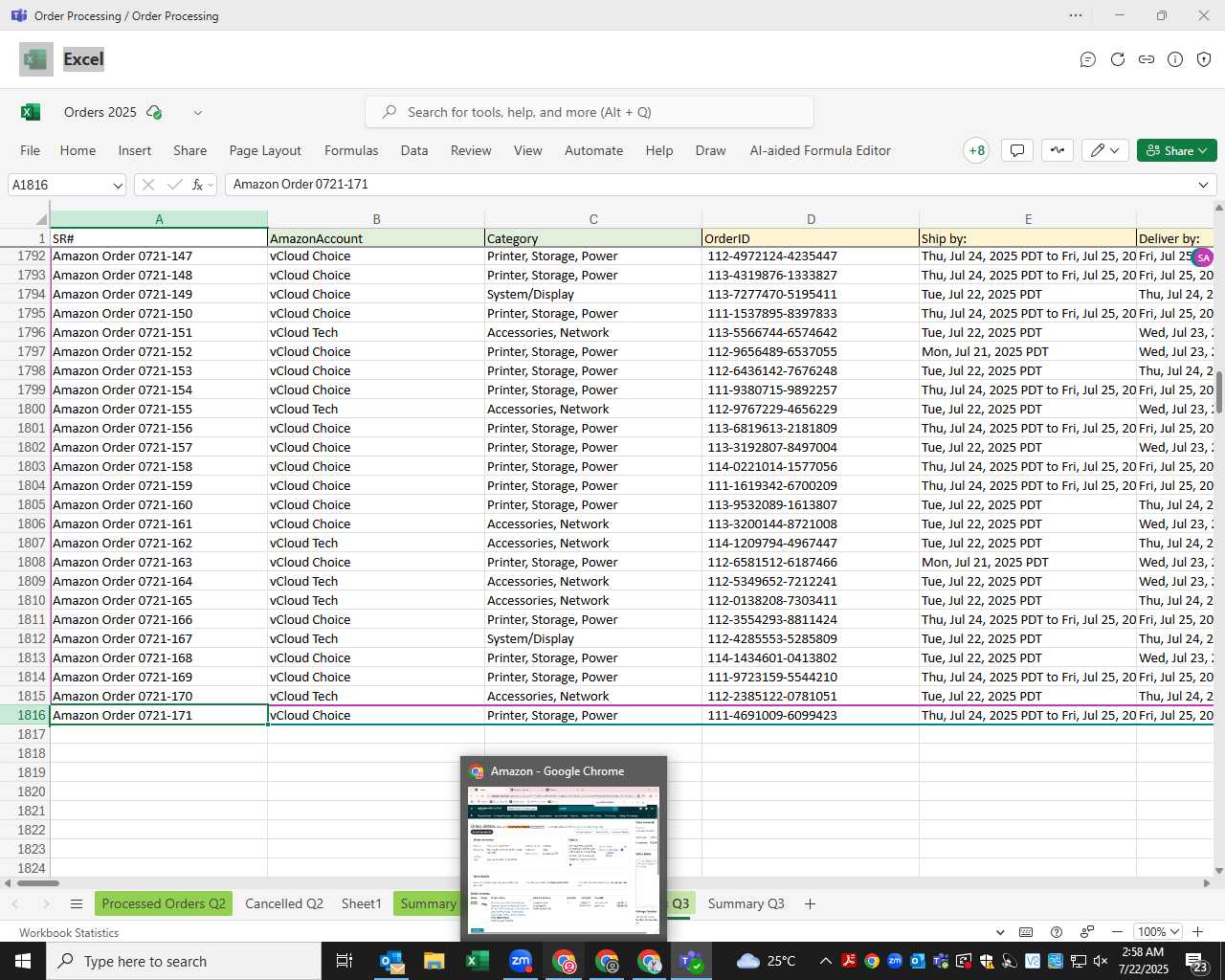Open the AI-aided Formula Editor tab

[820, 150]
